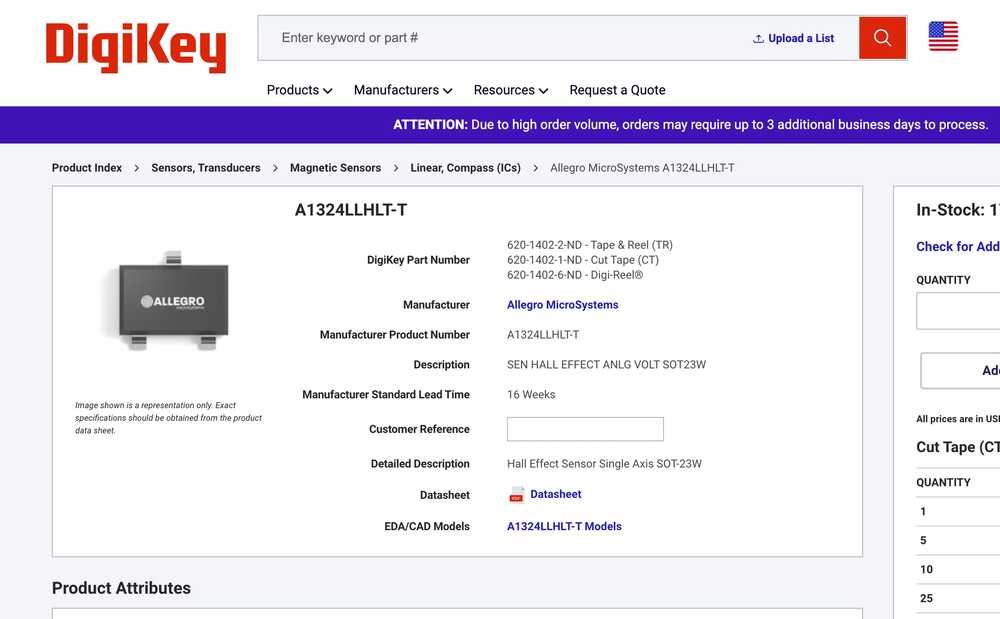Open Request a Quote
Screen dimensions: 1000x619
click(x=617, y=90)
